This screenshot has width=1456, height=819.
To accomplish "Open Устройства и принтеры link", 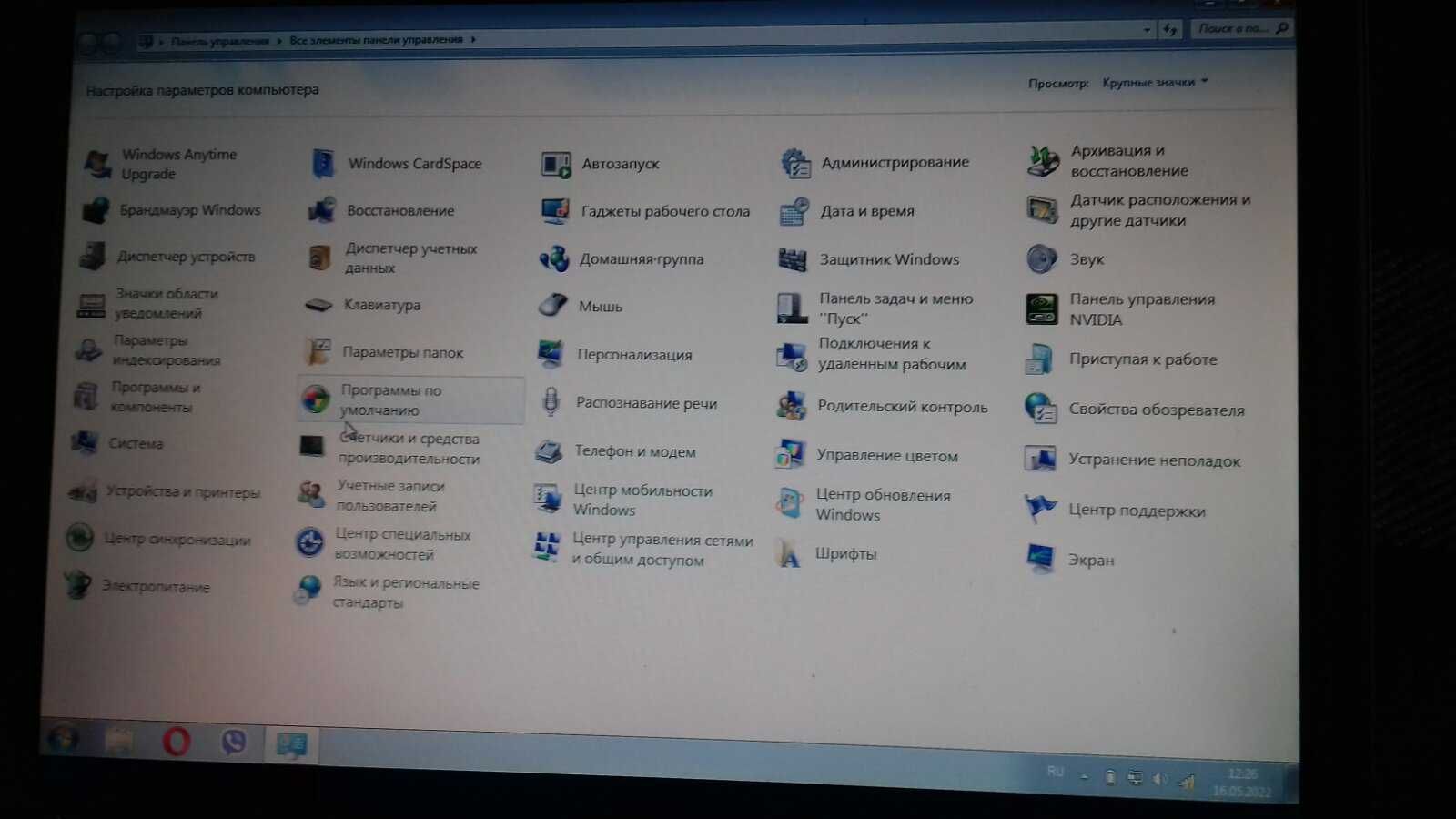I will (183, 492).
